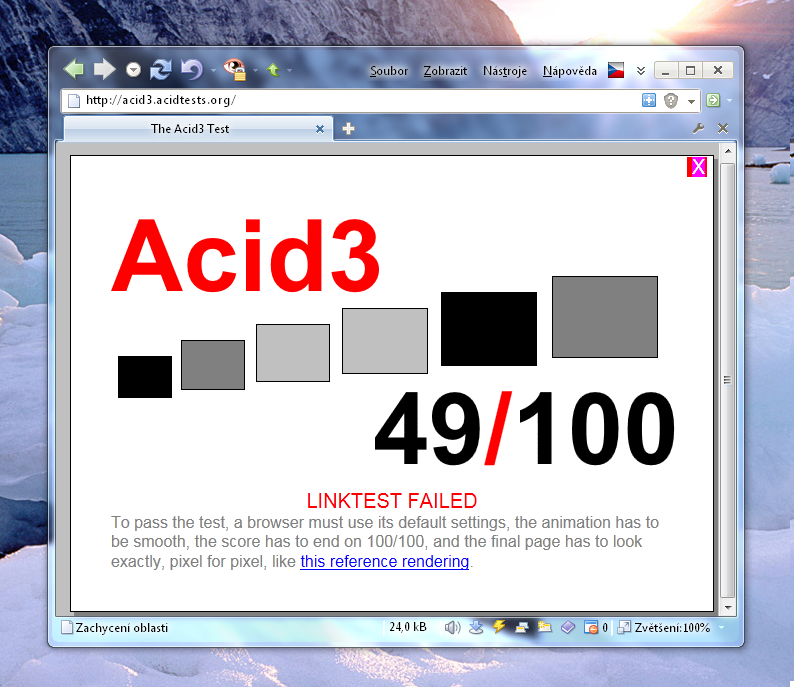Open a new tab with plus button
This screenshot has width=794, height=687.
coord(348,128)
